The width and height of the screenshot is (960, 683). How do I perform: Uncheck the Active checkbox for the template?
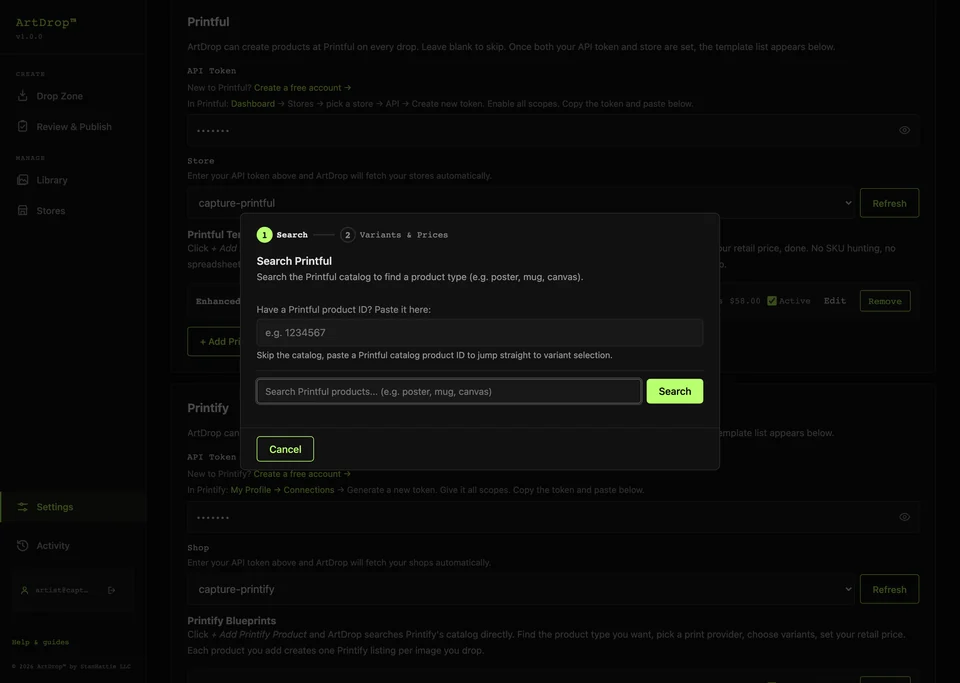(x=771, y=301)
